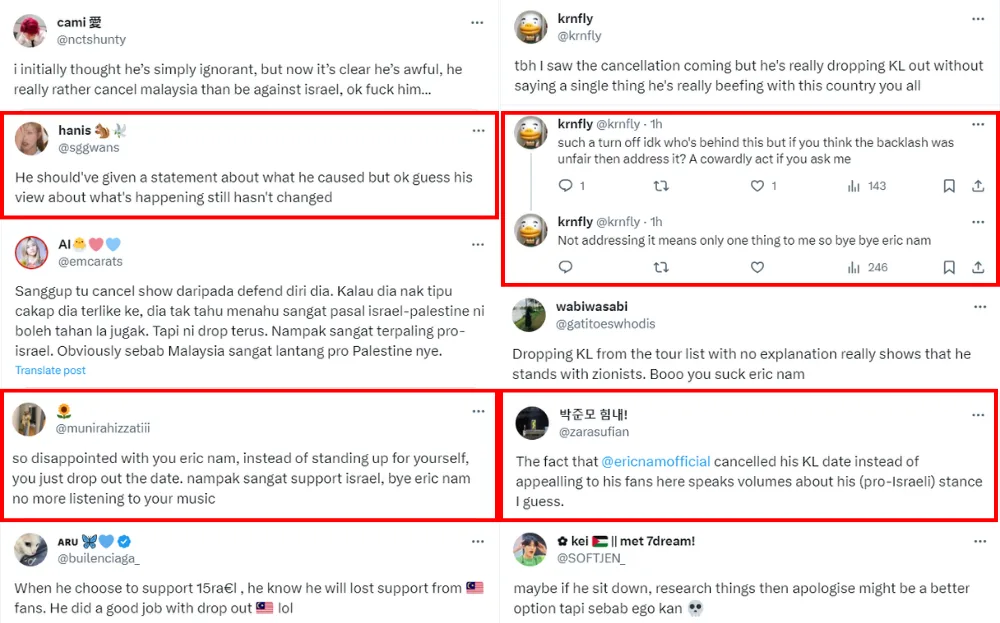
Task: Open more options on @munirahizzatiii's tweet
Action: pyautogui.click(x=478, y=410)
